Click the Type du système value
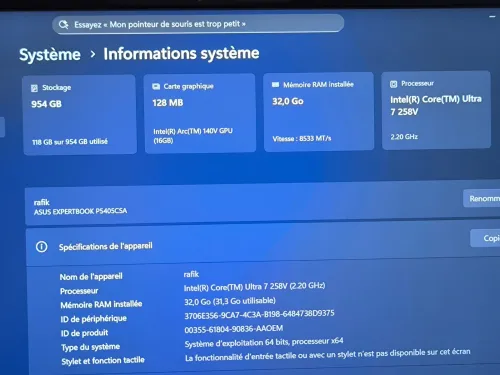Image resolution: width=500 pixels, height=375 pixels. pos(264,342)
